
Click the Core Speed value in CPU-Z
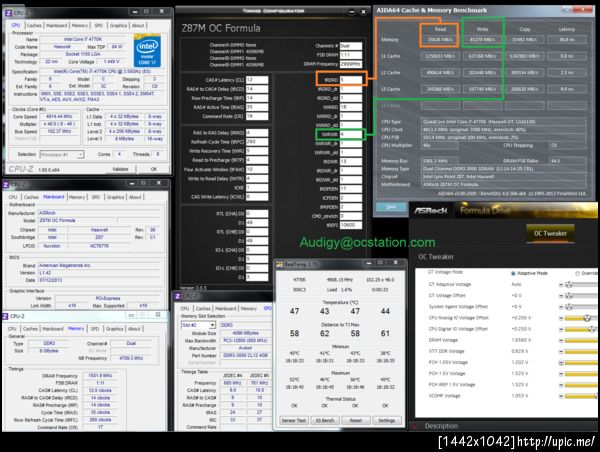point(59,116)
